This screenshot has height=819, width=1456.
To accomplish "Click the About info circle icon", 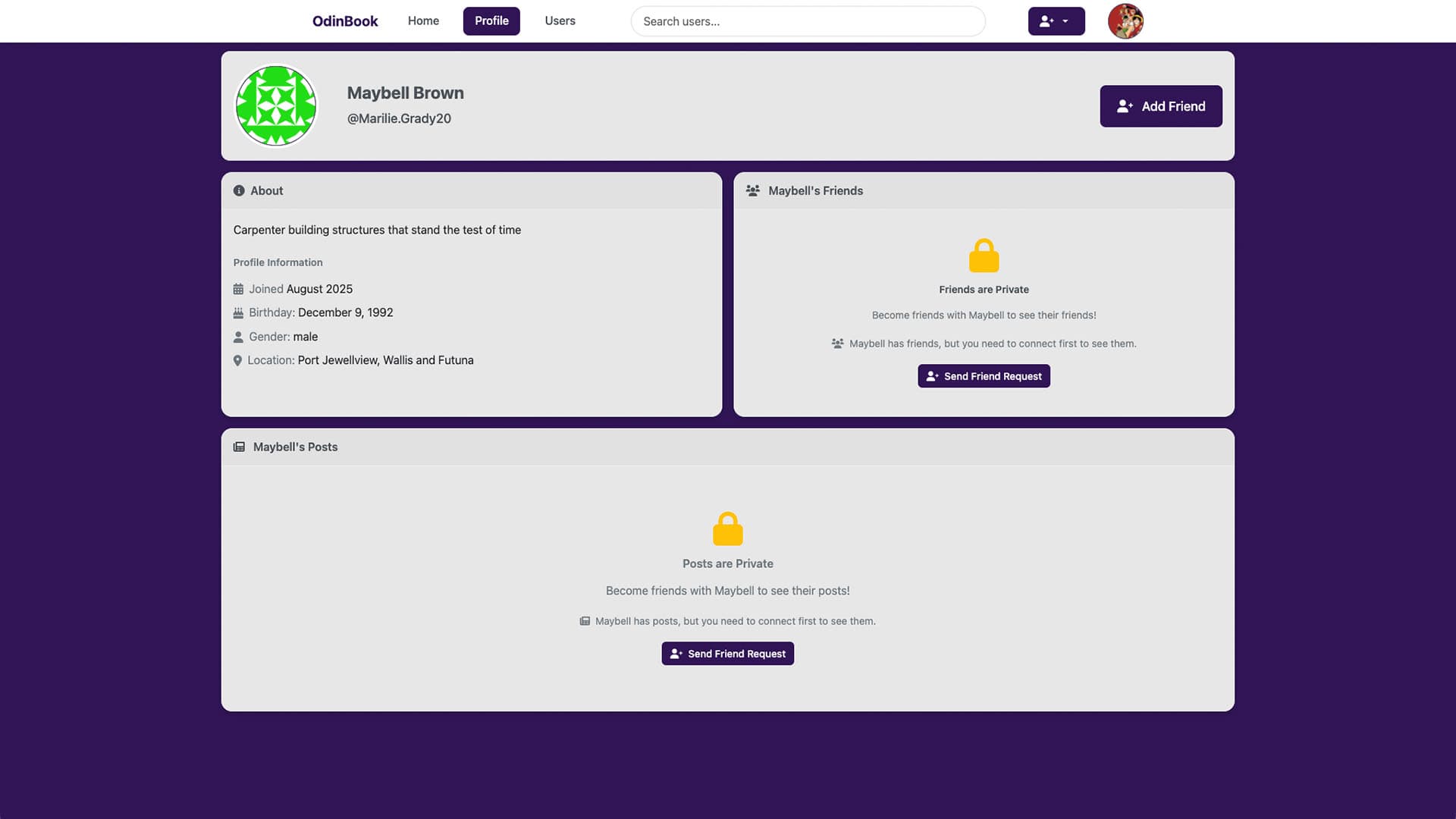I will click(x=239, y=191).
